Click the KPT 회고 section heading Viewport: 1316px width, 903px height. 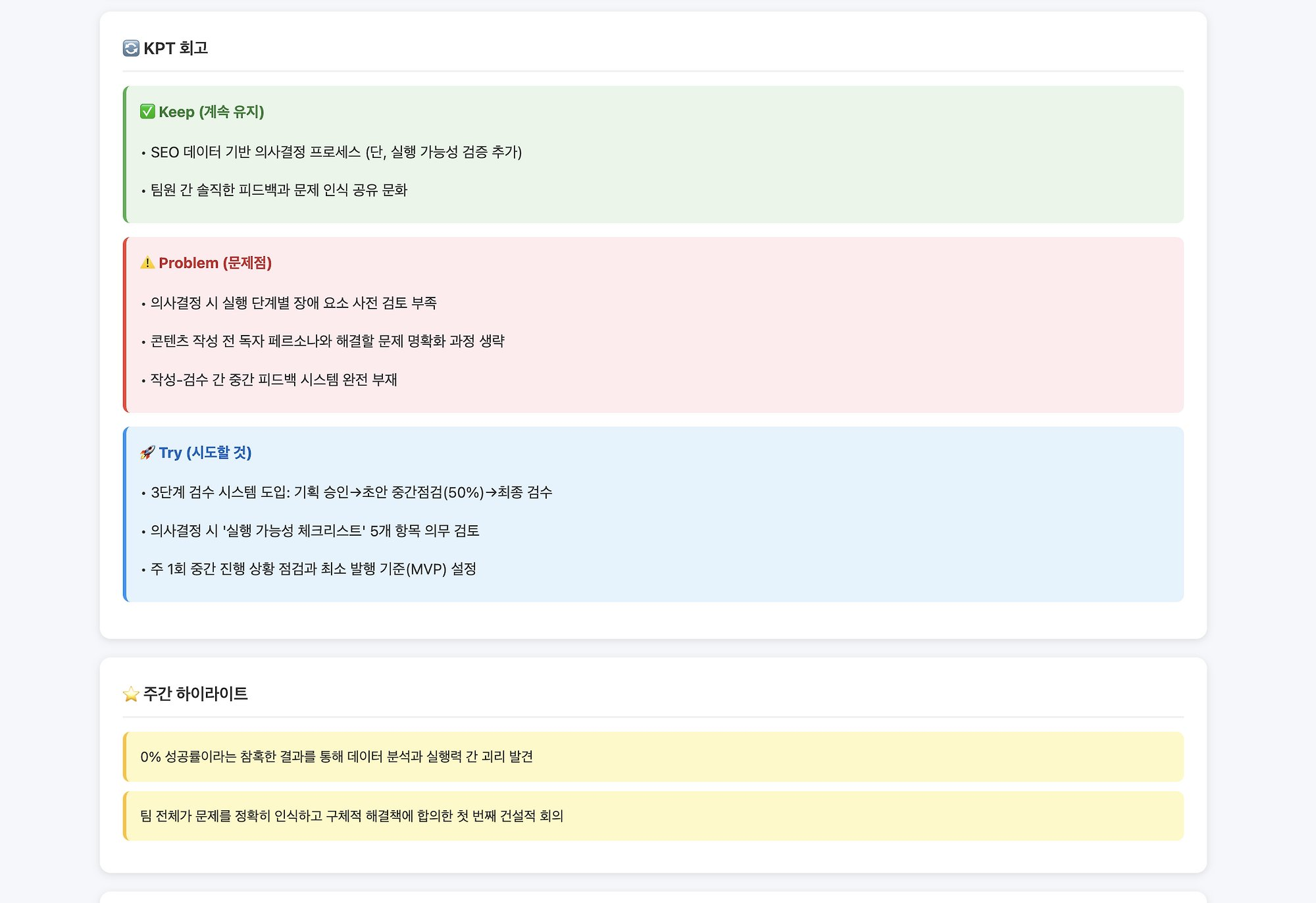click(176, 48)
